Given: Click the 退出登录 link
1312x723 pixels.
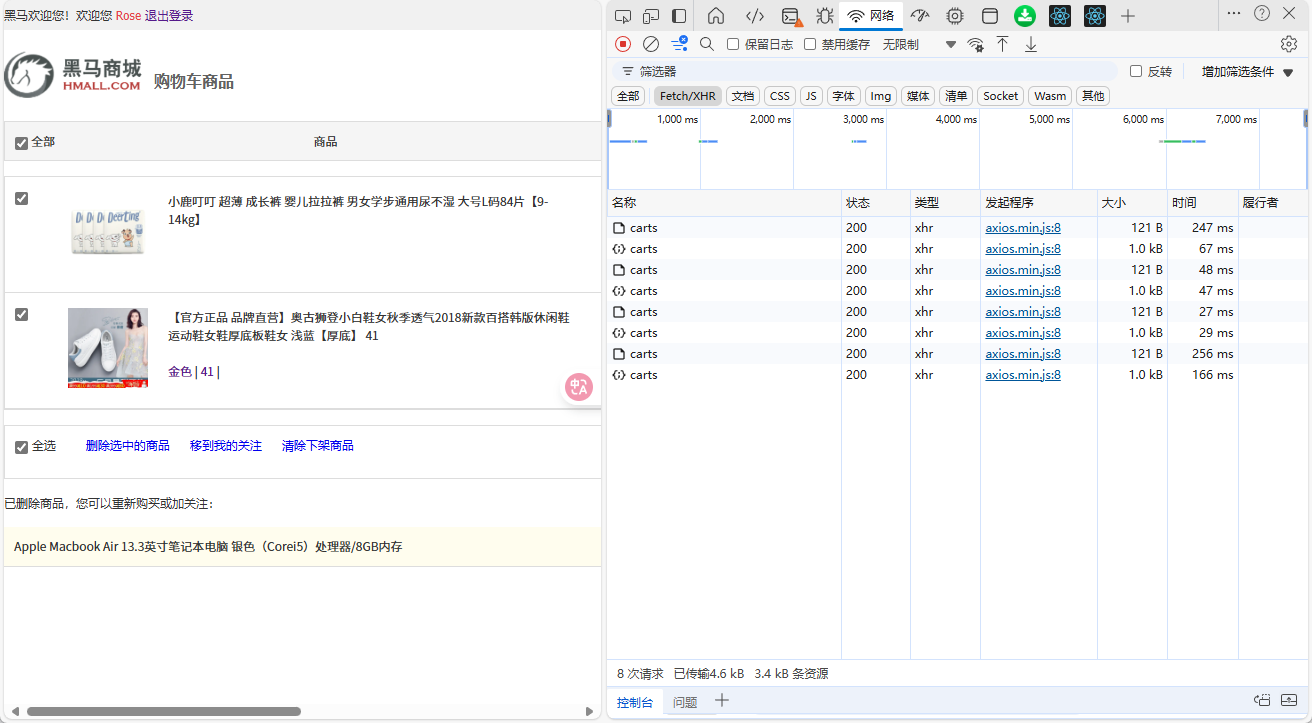Looking at the screenshot, I should (x=169, y=16).
